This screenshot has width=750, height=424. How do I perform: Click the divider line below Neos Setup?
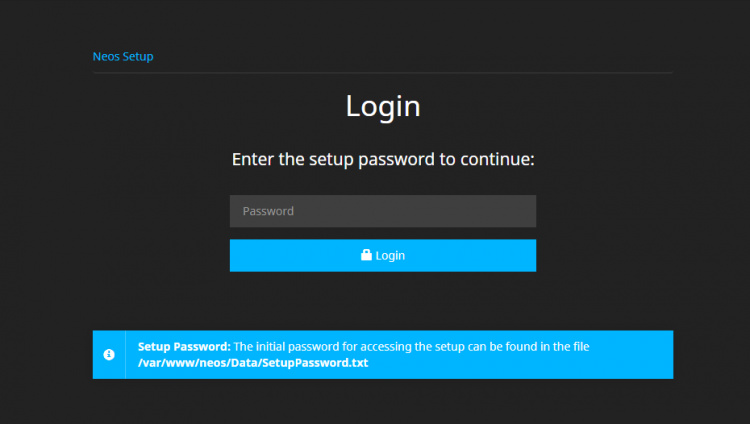(x=383, y=72)
